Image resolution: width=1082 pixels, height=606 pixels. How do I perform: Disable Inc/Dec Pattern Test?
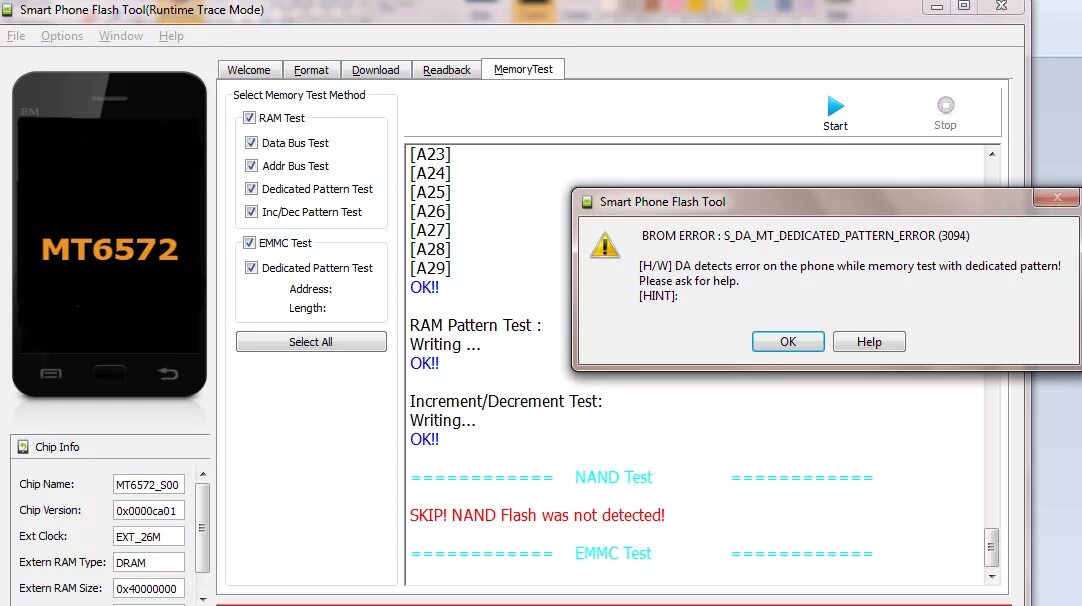point(252,212)
